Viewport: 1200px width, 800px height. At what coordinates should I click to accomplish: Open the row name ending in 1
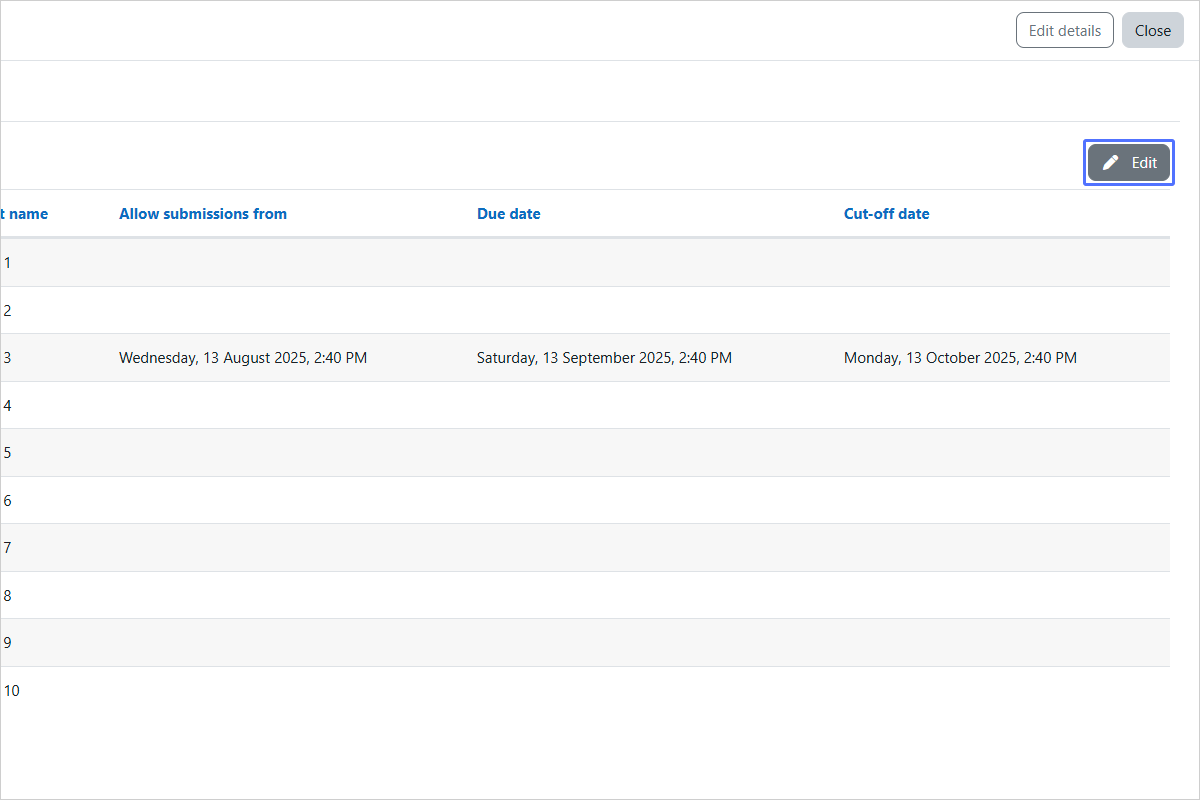(x=7, y=263)
